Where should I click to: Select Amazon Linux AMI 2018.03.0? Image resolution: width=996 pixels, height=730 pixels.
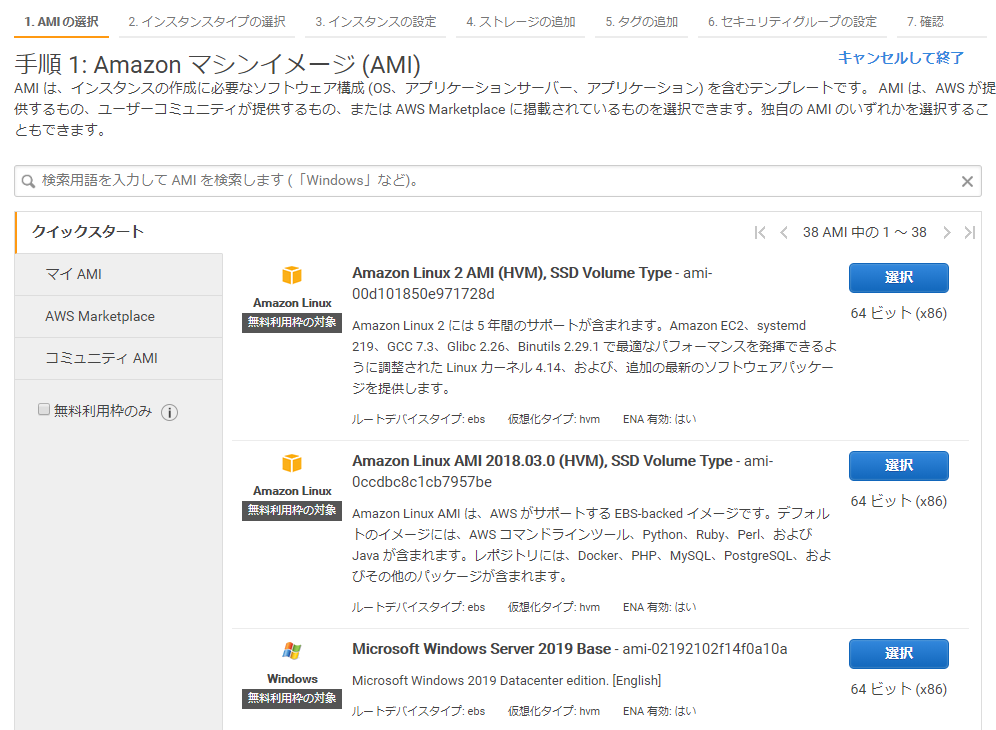[899, 466]
